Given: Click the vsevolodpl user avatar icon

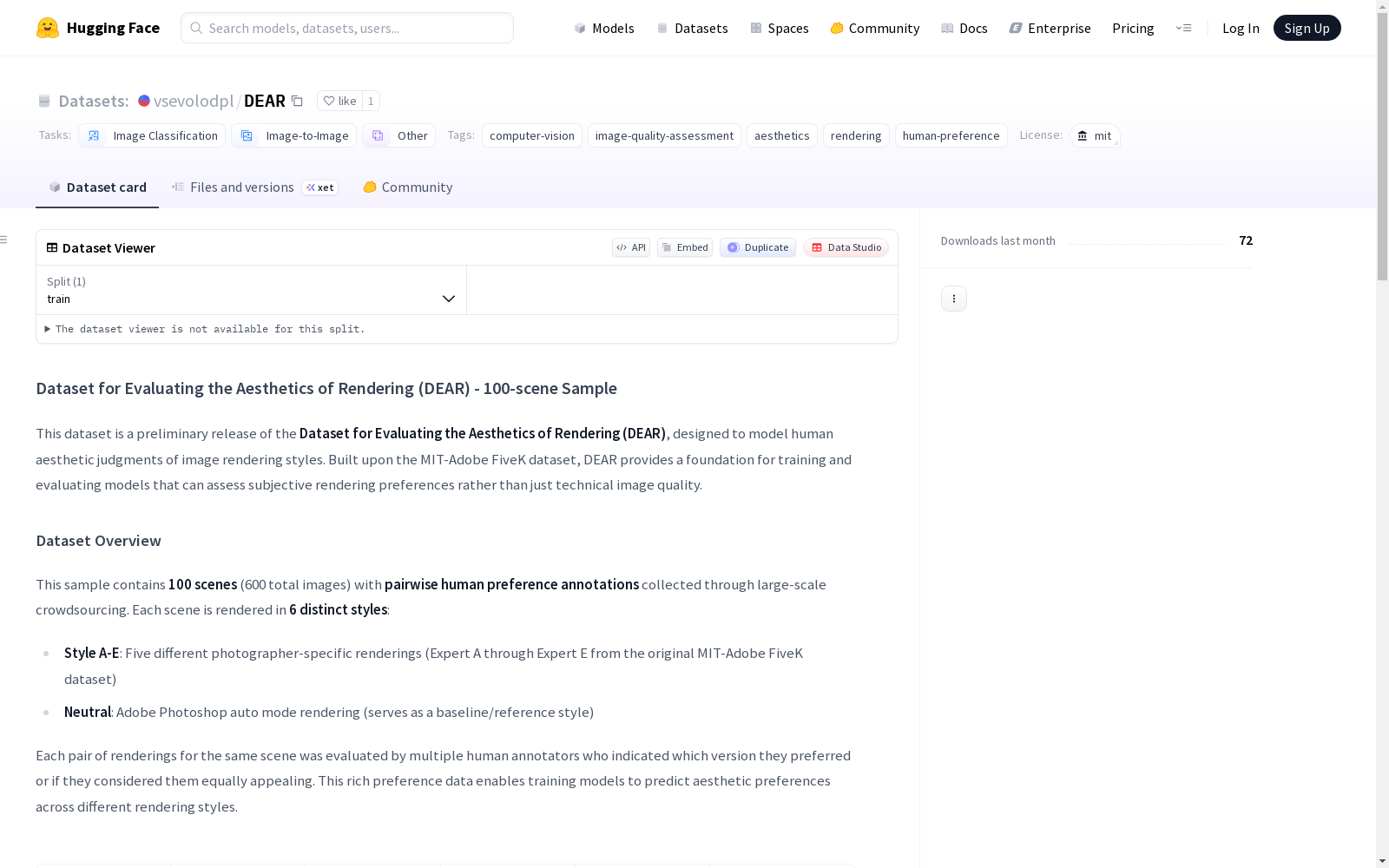Looking at the screenshot, I should coord(144,101).
